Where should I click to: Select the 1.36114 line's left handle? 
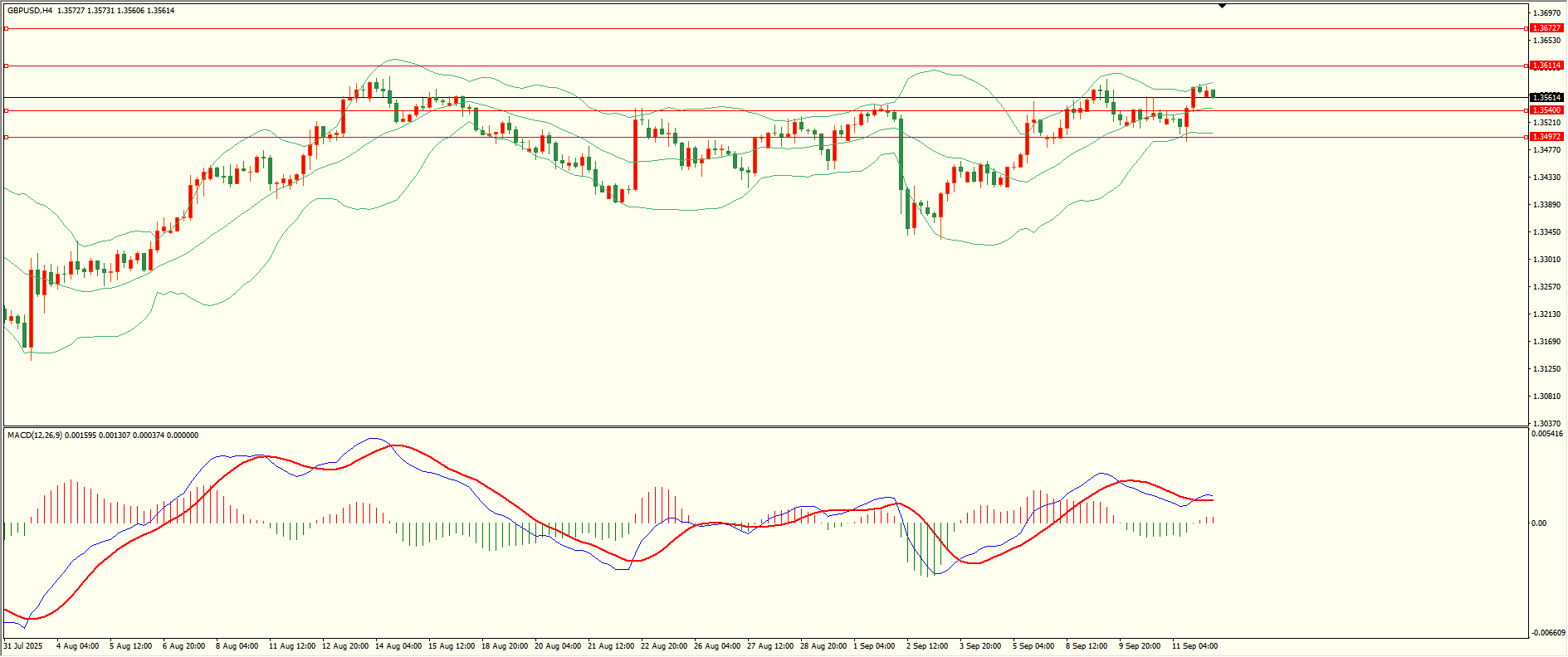pyautogui.click(x=7, y=66)
